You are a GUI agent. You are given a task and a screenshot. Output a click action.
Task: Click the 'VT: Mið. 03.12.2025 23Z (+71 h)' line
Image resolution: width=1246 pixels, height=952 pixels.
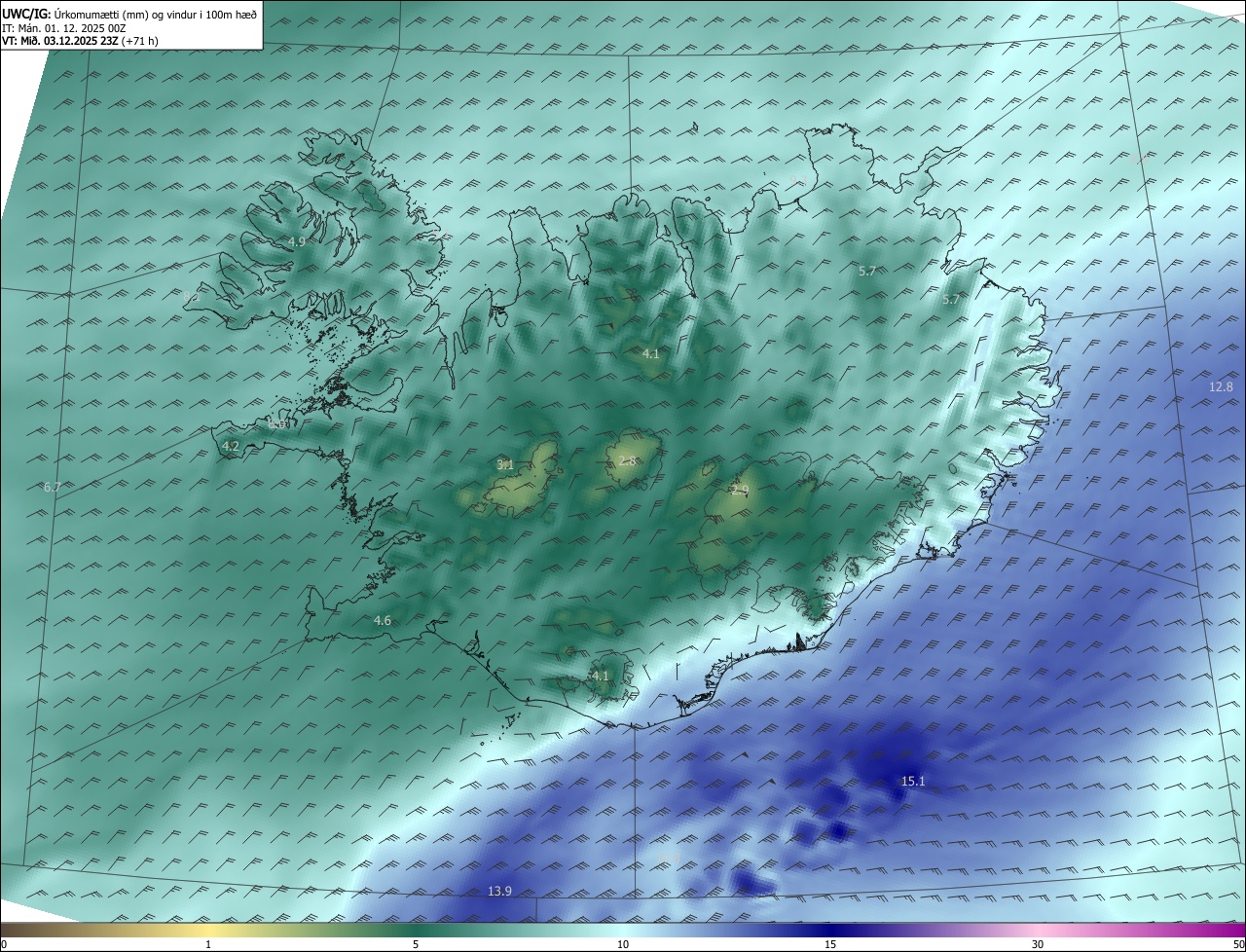pyautogui.click(x=81, y=42)
